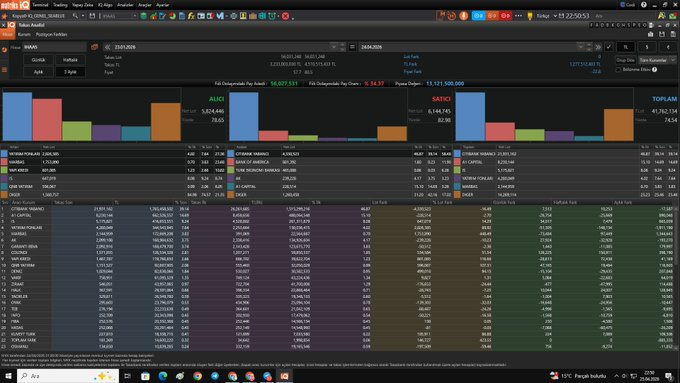The height and width of the screenshot is (383, 680).
Task: Open the fx formula icon
Action: pyautogui.click(x=191, y=16)
